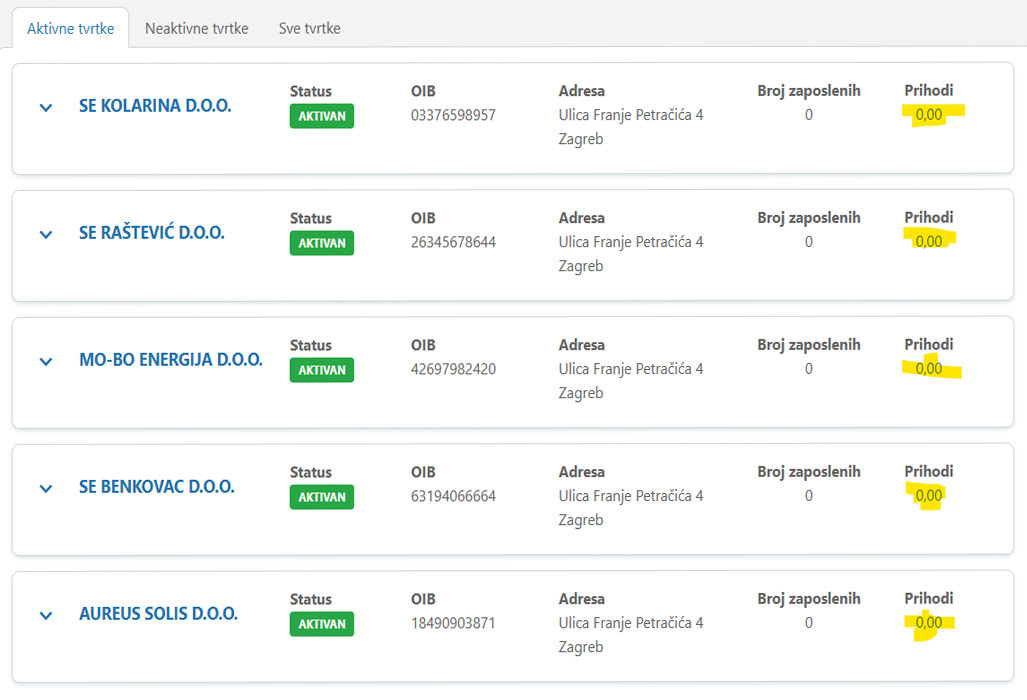Click the OIB number 03376598957
This screenshot has height=700, width=1027.
pyautogui.click(x=453, y=115)
